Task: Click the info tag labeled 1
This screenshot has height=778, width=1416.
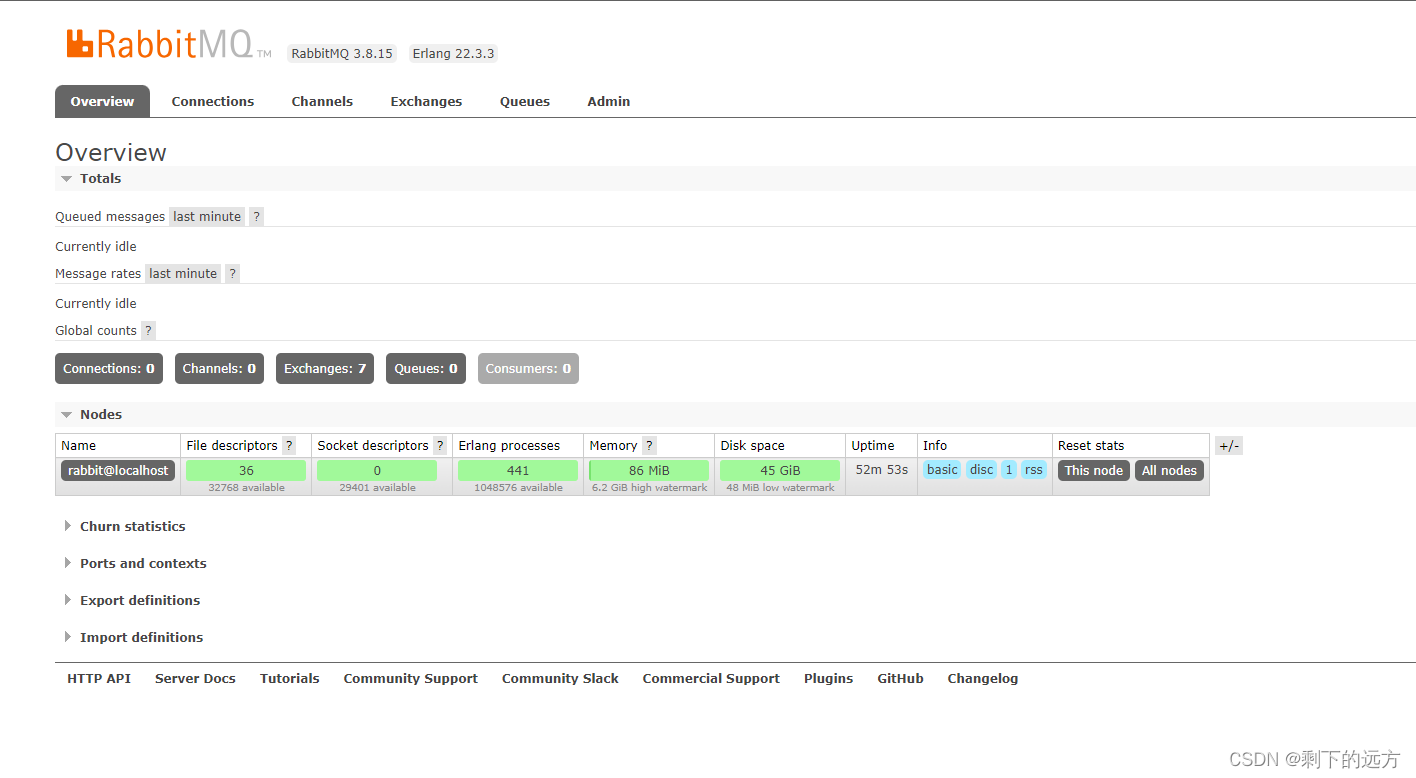Action: click(x=1009, y=470)
